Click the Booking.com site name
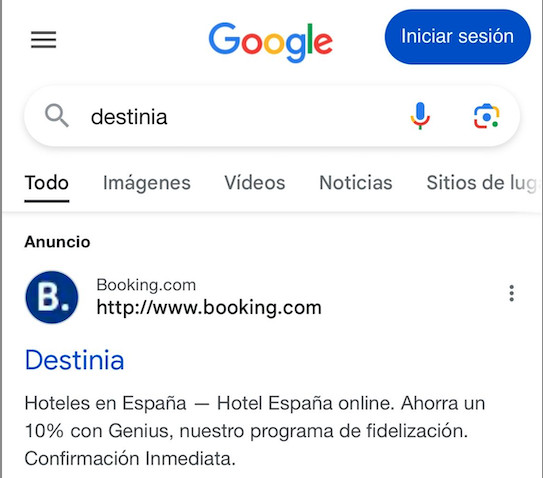Image resolution: width=543 pixels, height=478 pixels. coord(146,285)
